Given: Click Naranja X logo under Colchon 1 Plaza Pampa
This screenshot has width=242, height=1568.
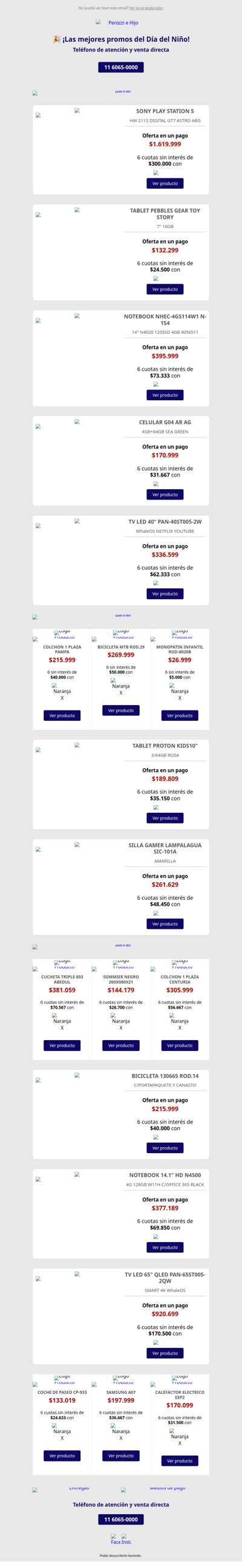Looking at the screenshot, I should click(x=62, y=691).
